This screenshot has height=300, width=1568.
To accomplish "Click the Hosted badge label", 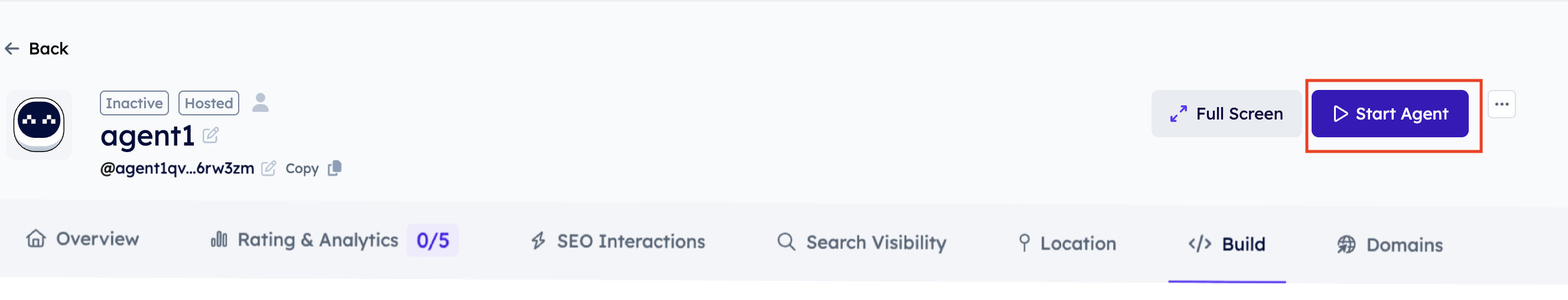I will [209, 103].
